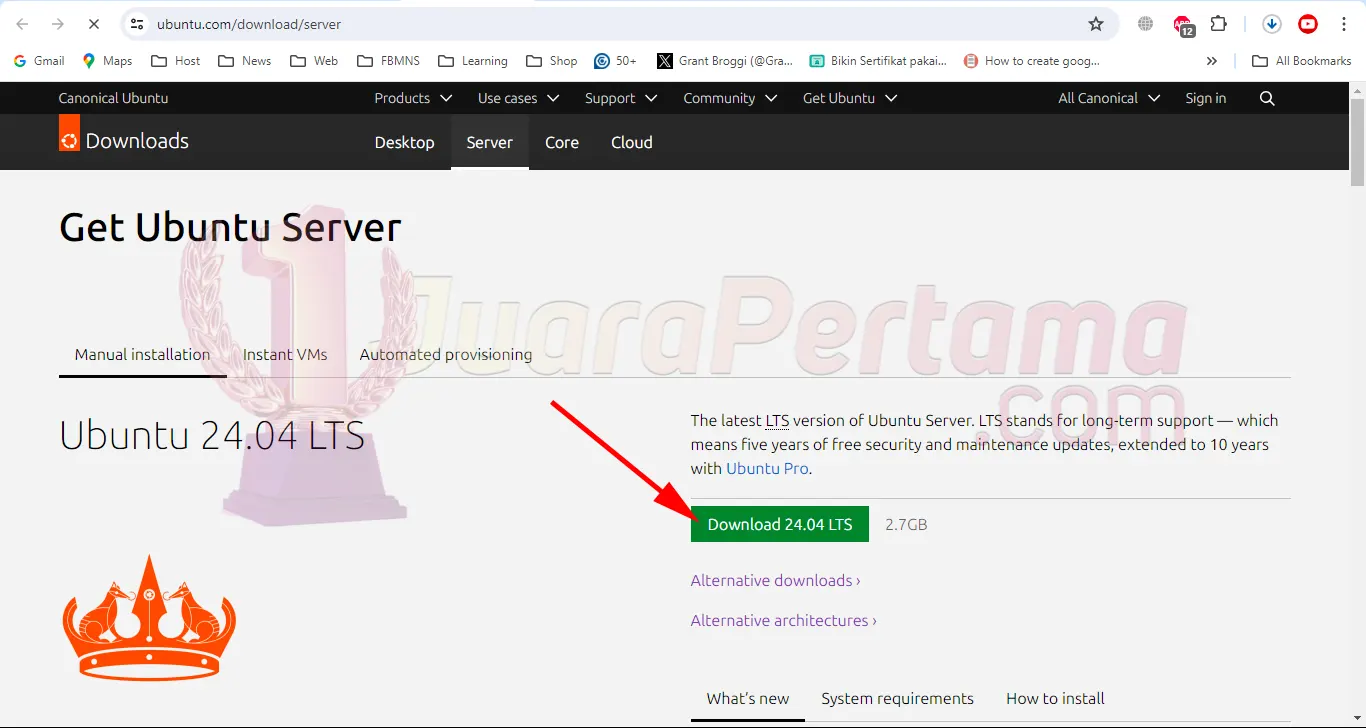Switch to the Instant VMs tab
This screenshot has width=1366, height=728.
pyautogui.click(x=285, y=354)
